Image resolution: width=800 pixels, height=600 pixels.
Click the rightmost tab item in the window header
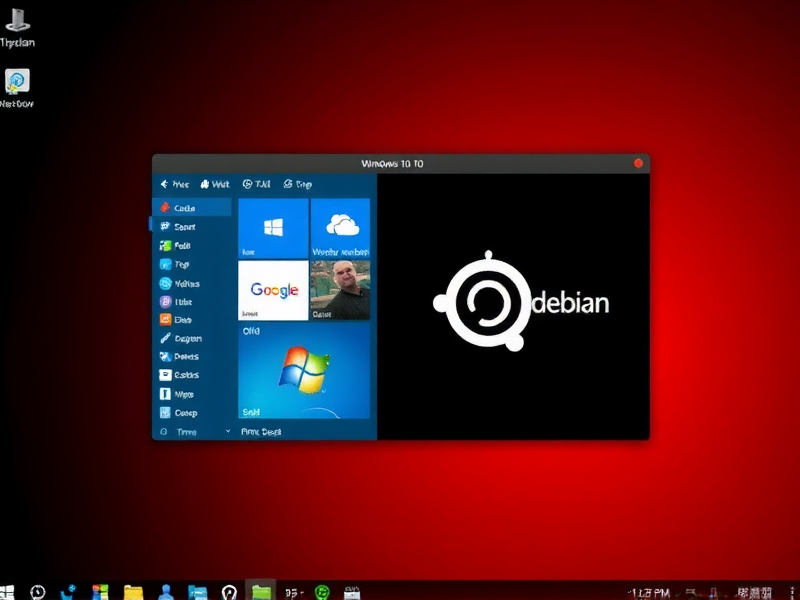pyautogui.click(x=297, y=184)
